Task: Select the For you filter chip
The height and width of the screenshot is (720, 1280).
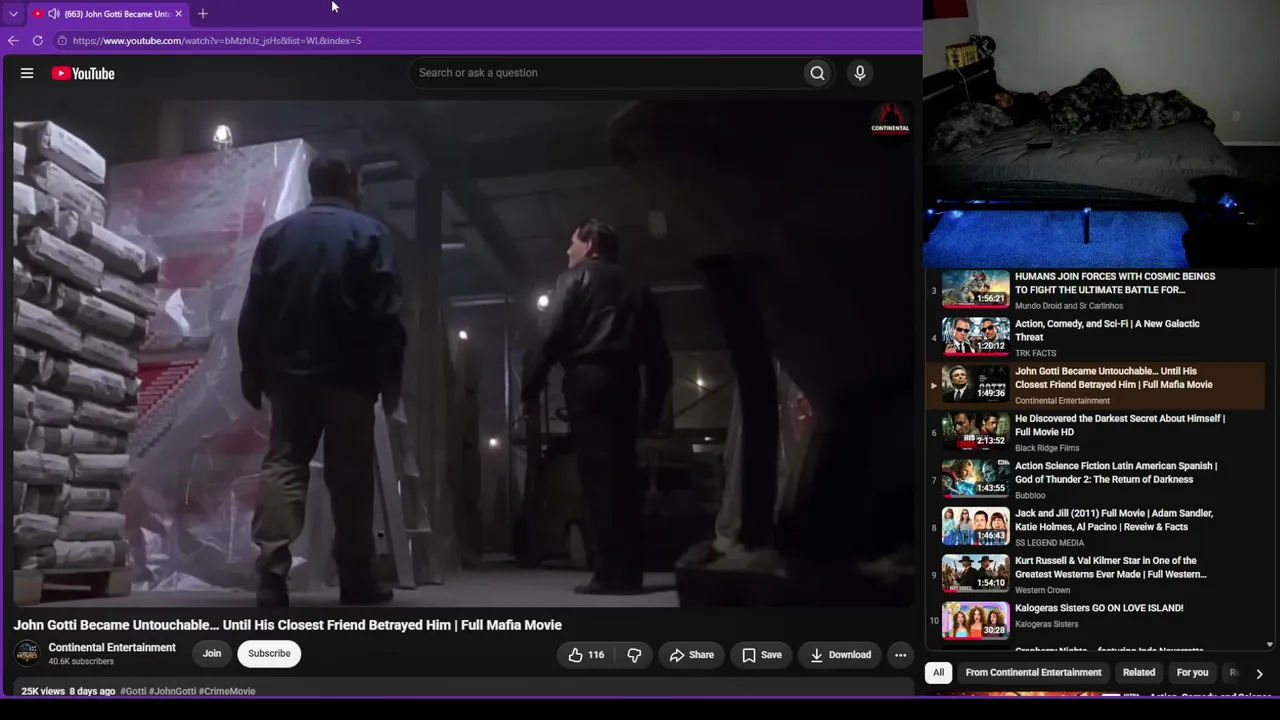Action: [x=1192, y=673]
